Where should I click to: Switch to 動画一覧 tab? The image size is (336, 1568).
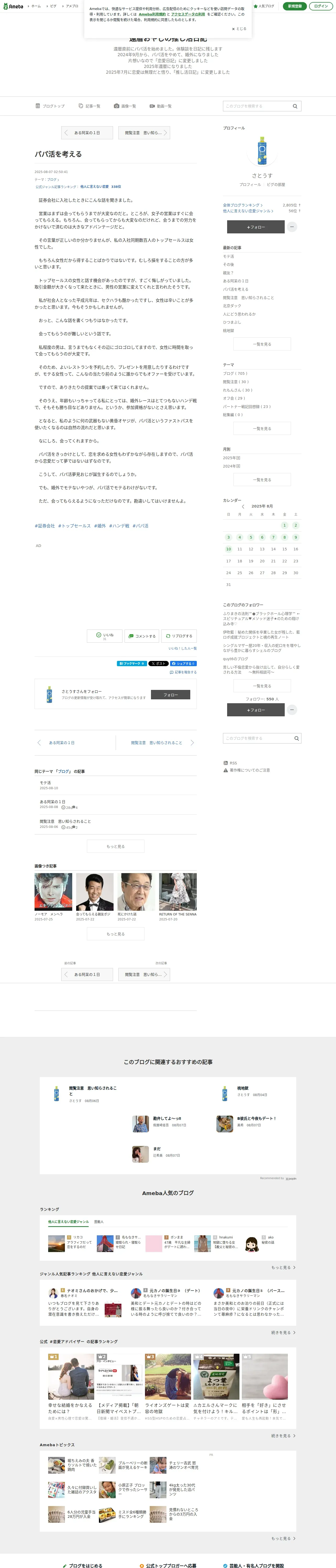tap(160, 106)
